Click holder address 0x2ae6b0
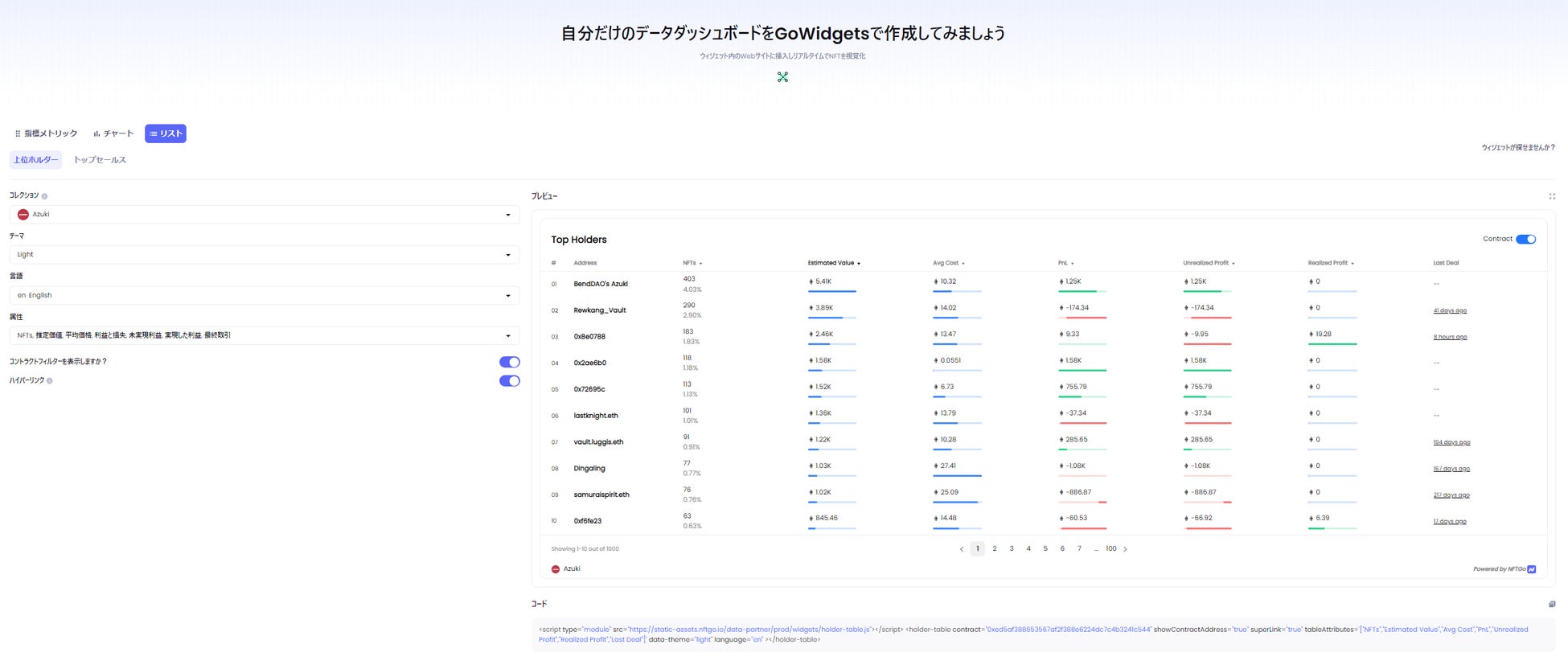The height and width of the screenshot is (665, 1568). [x=590, y=363]
